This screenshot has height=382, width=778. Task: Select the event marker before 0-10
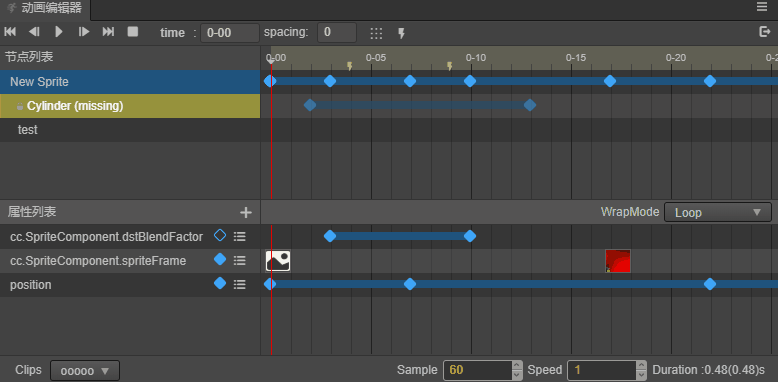click(x=450, y=66)
